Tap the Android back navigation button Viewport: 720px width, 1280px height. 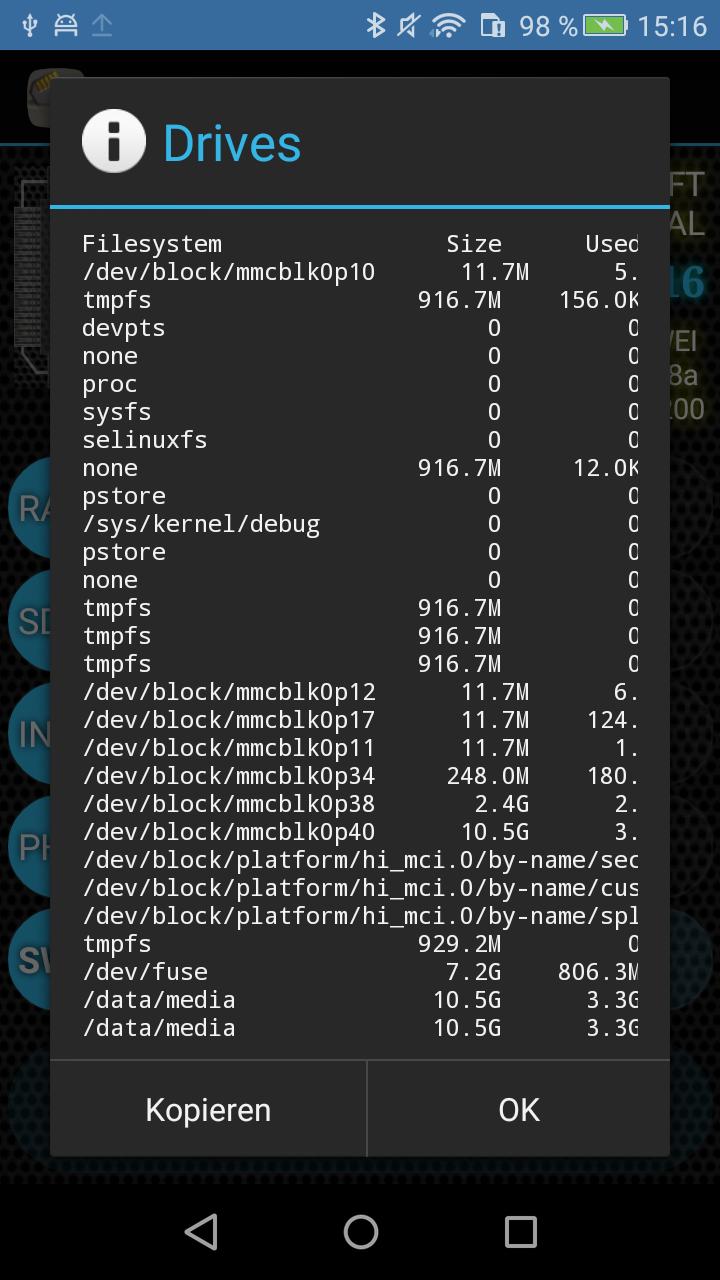click(x=201, y=1232)
